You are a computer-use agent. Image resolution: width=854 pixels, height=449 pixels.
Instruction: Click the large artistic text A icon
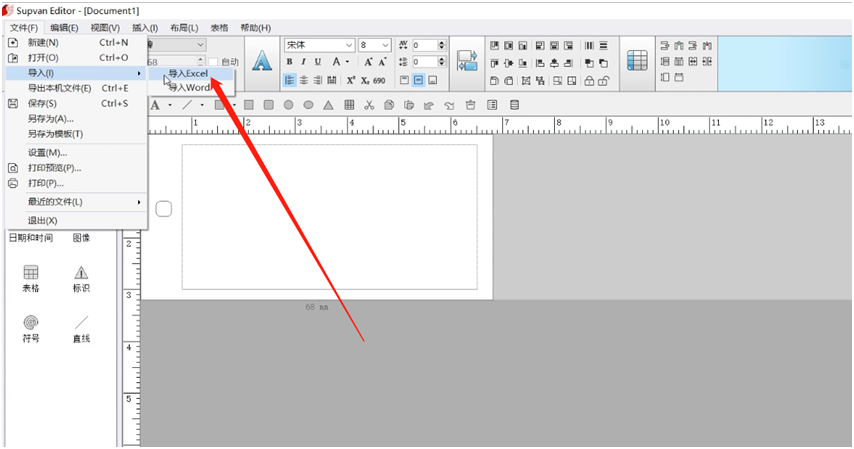pyautogui.click(x=262, y=62)
